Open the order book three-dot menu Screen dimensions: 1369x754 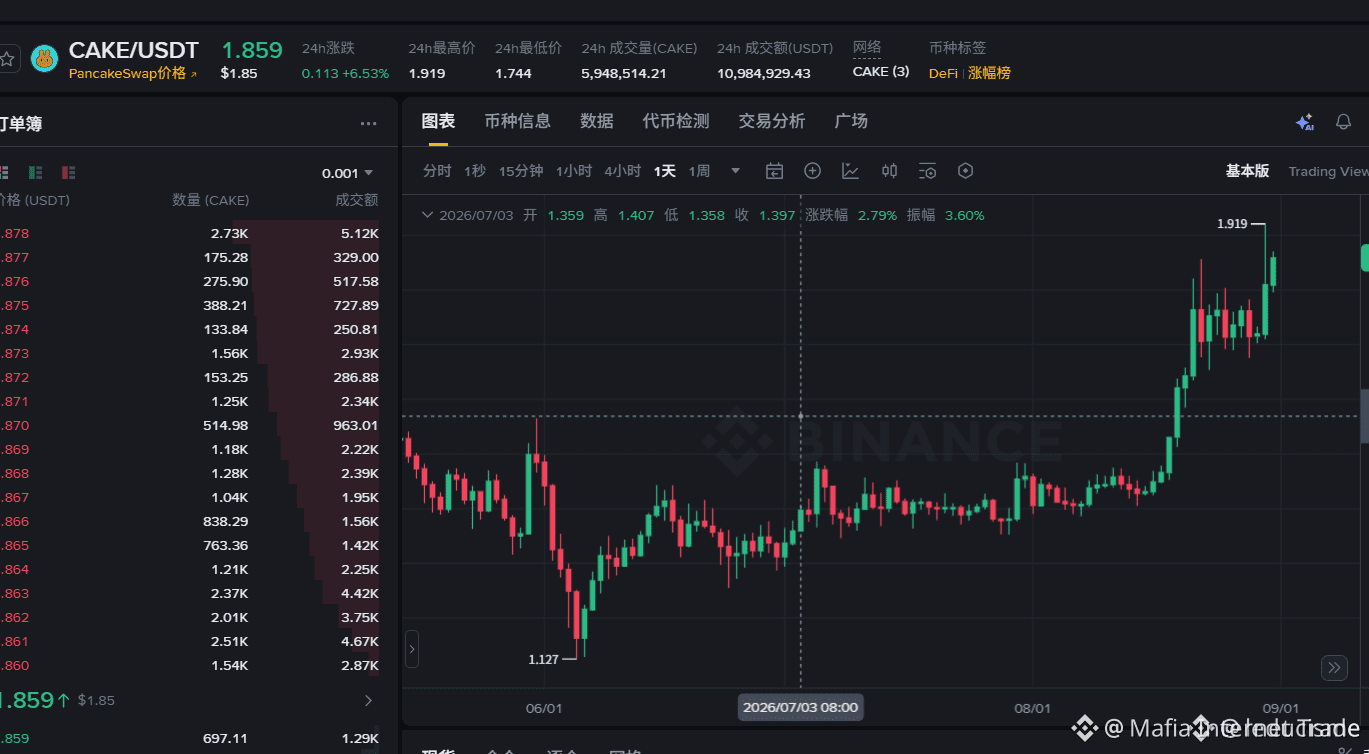pyautogui.click(x=368, y=124)
